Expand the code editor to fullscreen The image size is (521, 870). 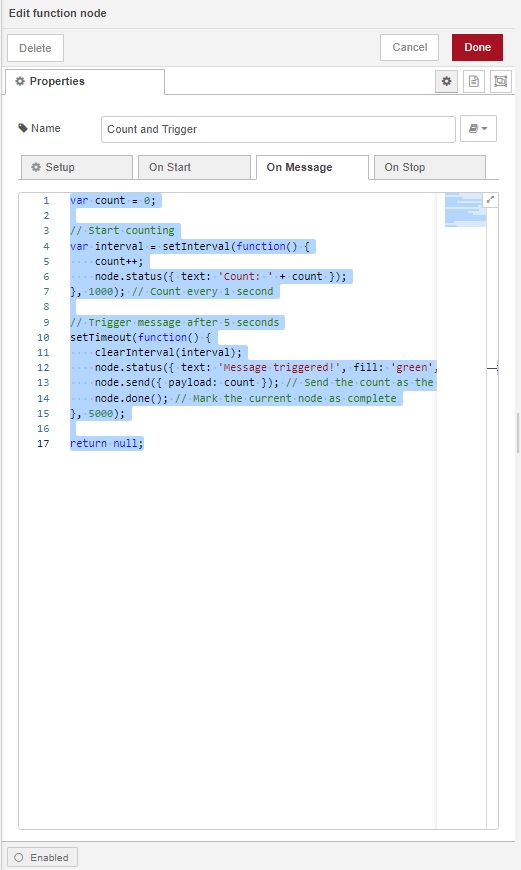490,200
